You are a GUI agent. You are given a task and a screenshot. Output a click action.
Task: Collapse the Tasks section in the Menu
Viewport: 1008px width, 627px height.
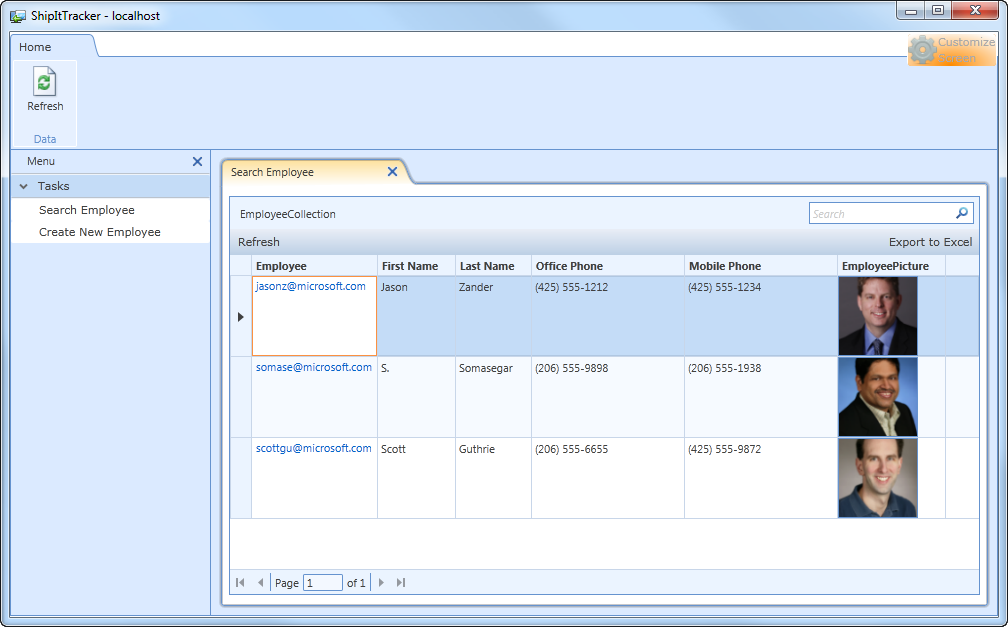point(23,186)
